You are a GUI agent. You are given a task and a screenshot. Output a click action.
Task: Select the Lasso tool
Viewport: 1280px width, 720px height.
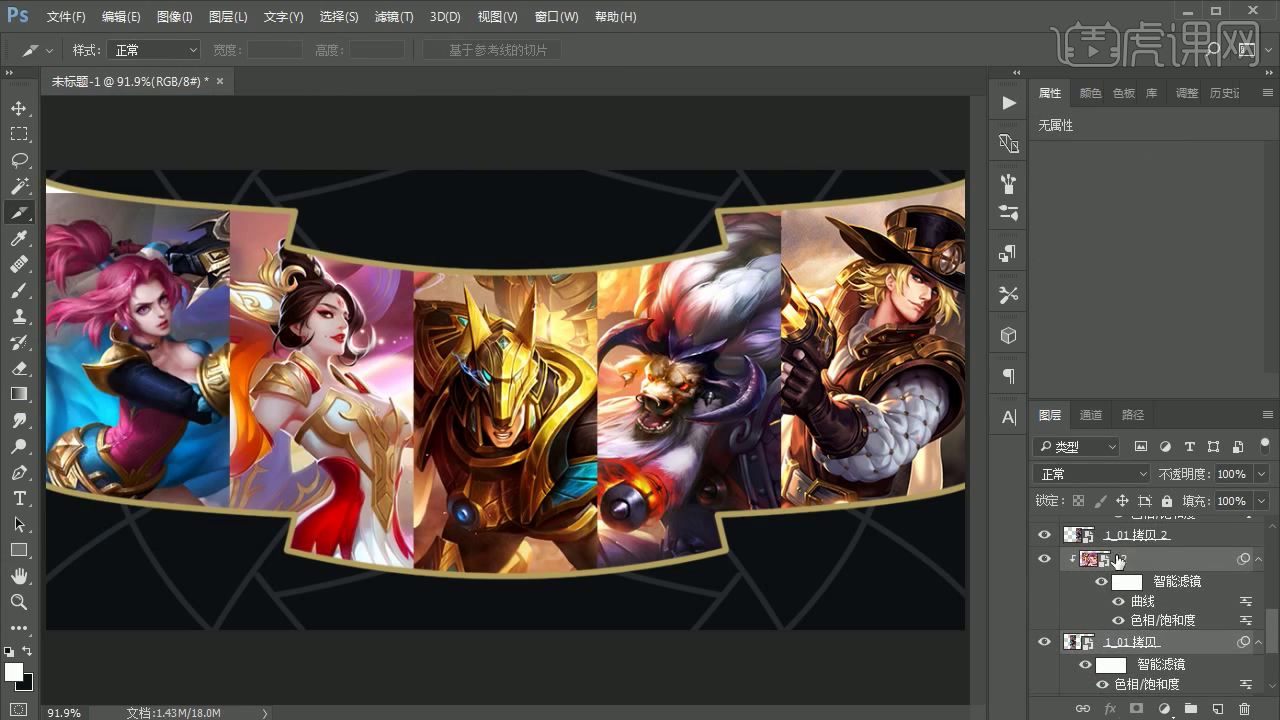[19, 160]
